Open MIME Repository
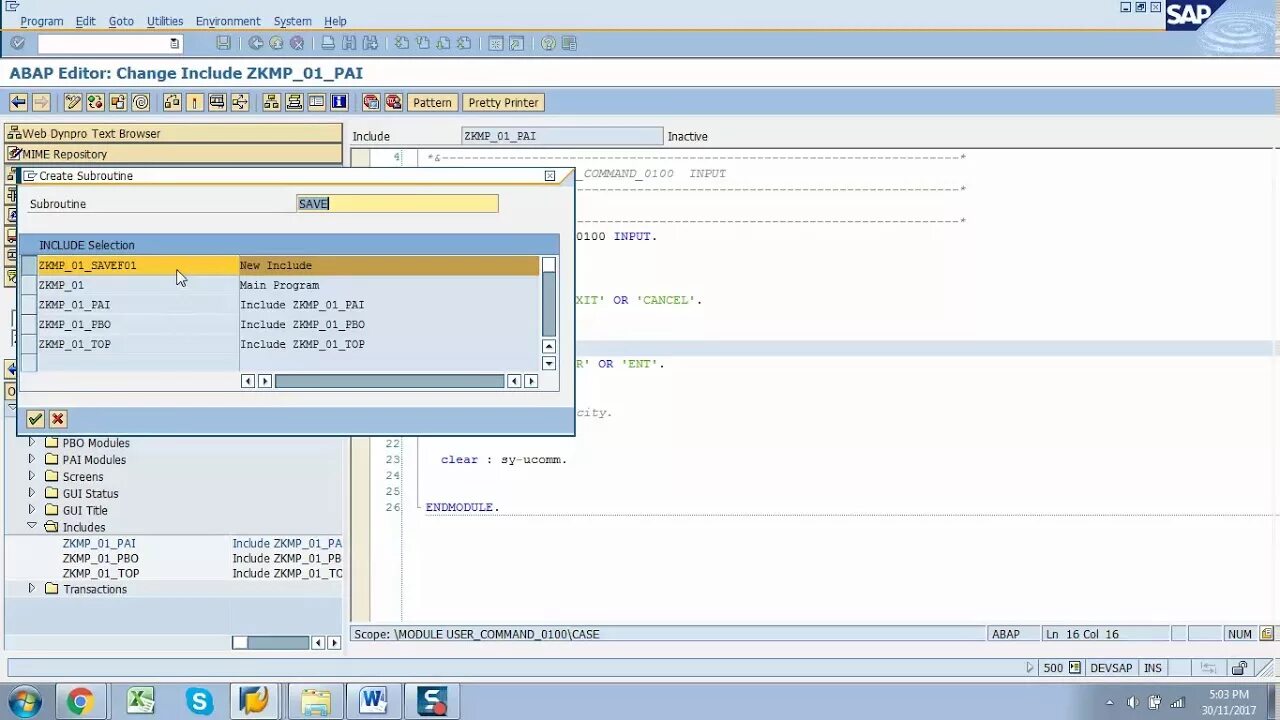 click(x=174, y=154)
